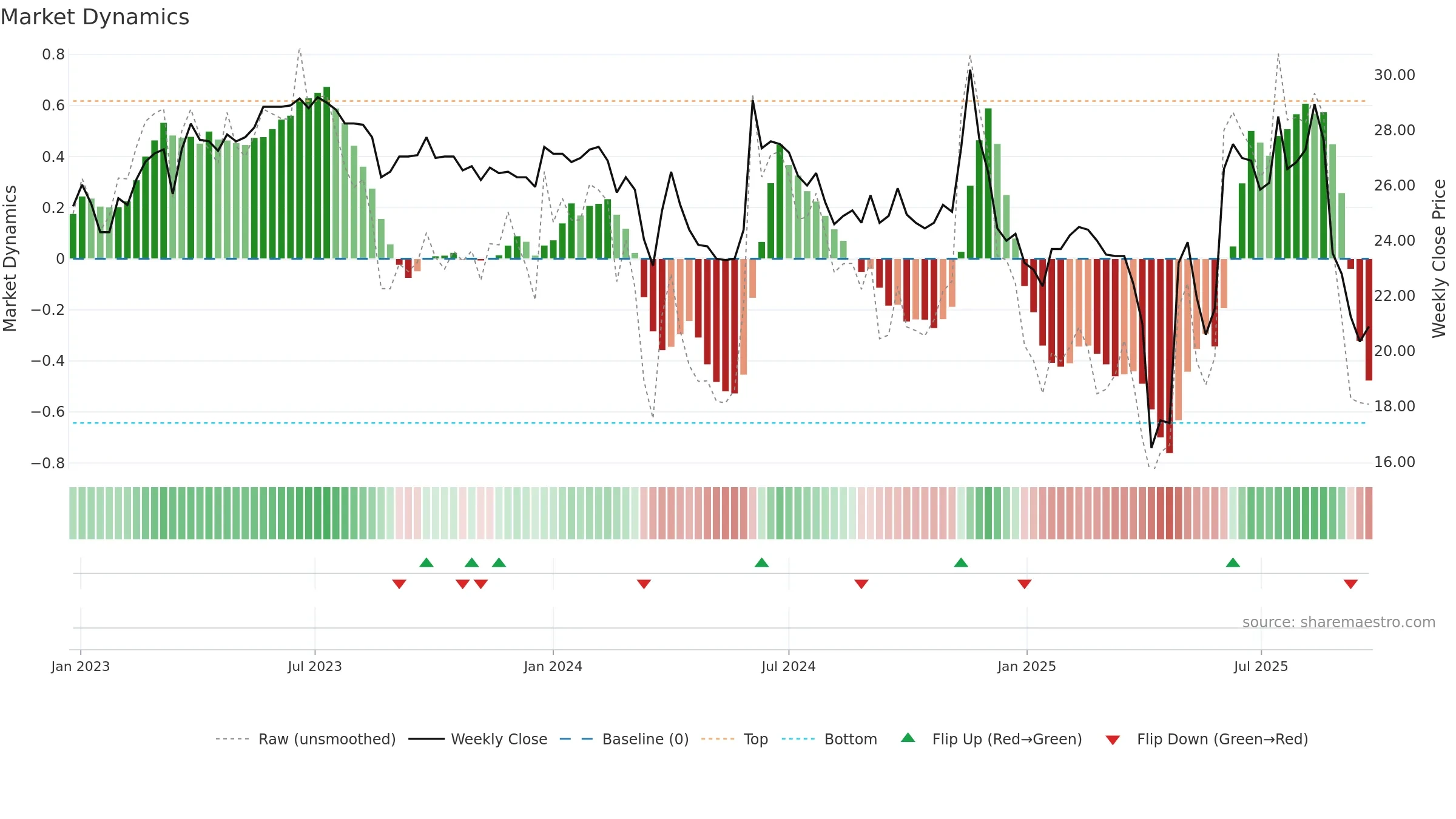Toggle the Baseline (0) legend entry
1456x819 pixels.
(x=624, y=739)
